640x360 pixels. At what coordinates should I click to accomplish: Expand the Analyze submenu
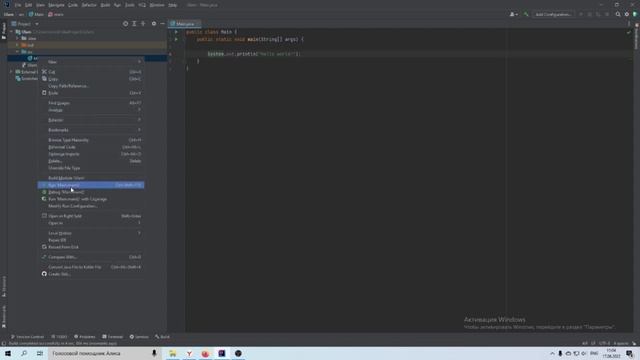(91, 110)
